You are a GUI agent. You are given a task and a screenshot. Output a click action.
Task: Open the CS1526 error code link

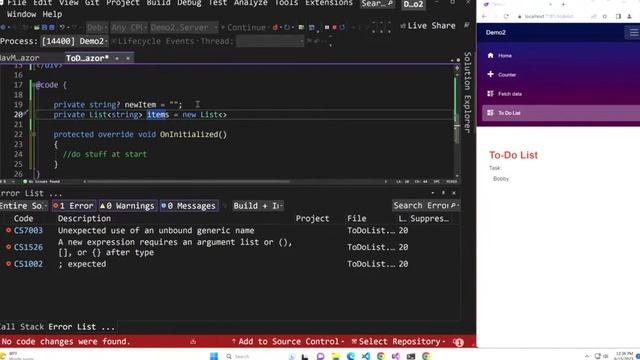28,247
